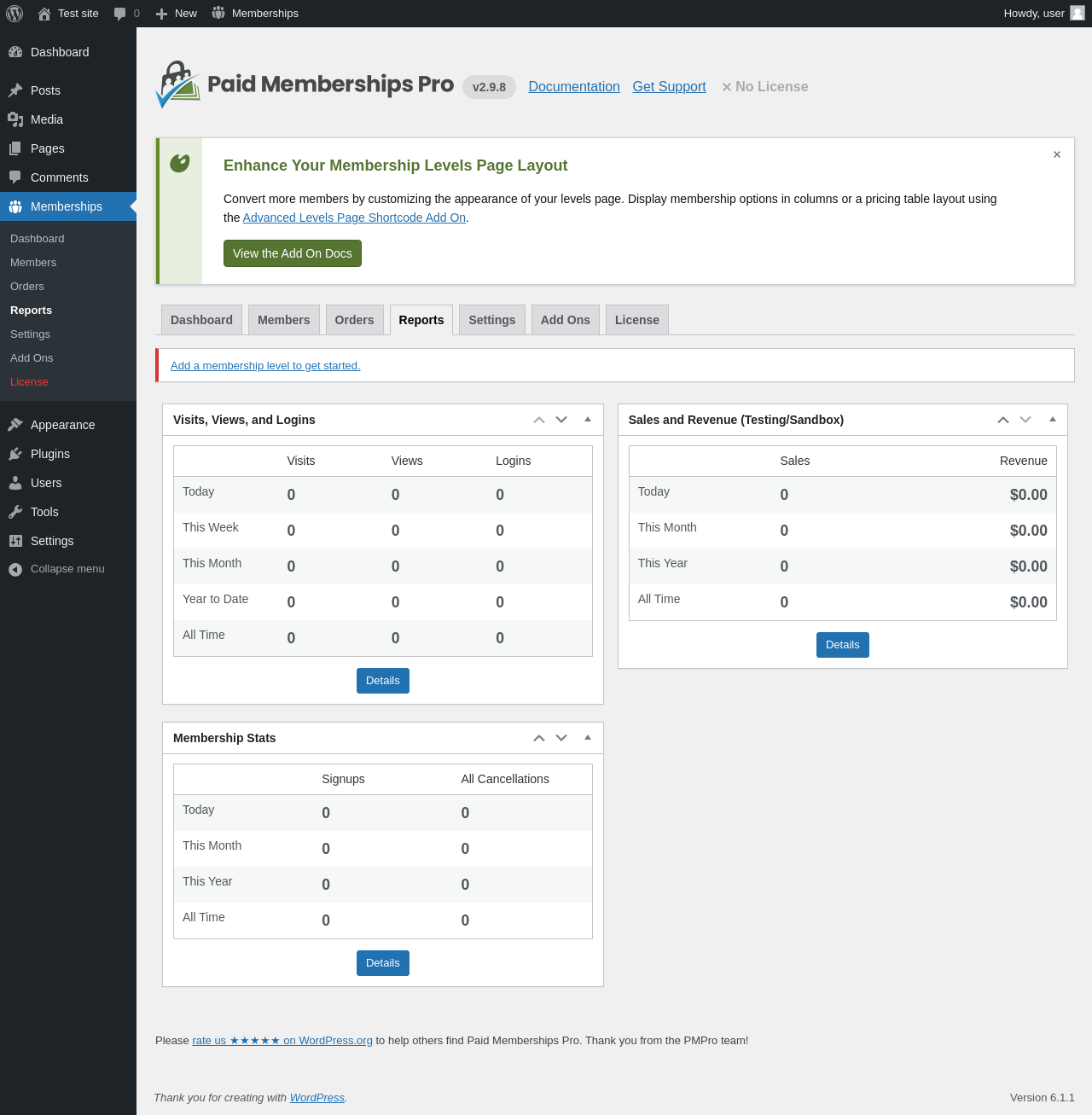Click the Media icon in sidebar
This screenshot has width=1092, height=1115.
click(15, 119)
